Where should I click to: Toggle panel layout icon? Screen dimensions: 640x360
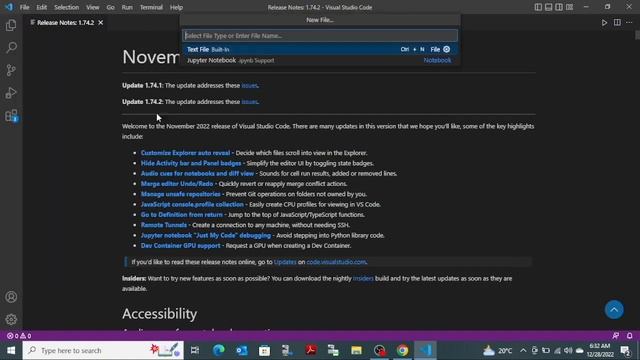(x=549, y=7)
